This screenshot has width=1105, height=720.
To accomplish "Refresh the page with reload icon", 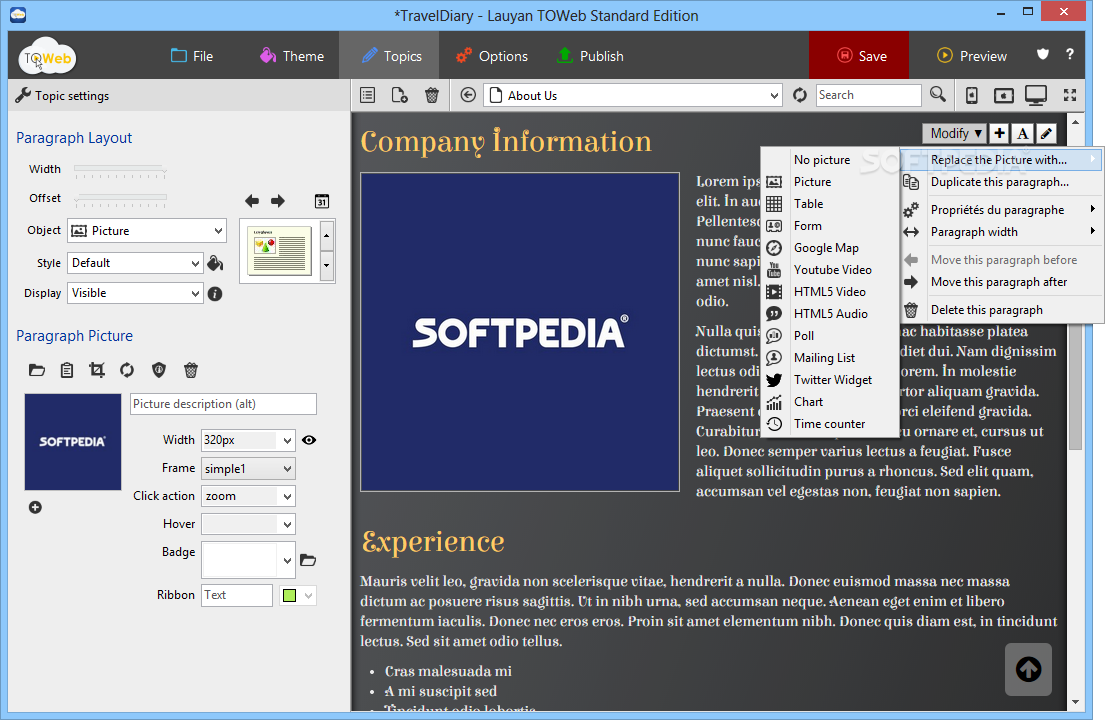I will 800,95.
